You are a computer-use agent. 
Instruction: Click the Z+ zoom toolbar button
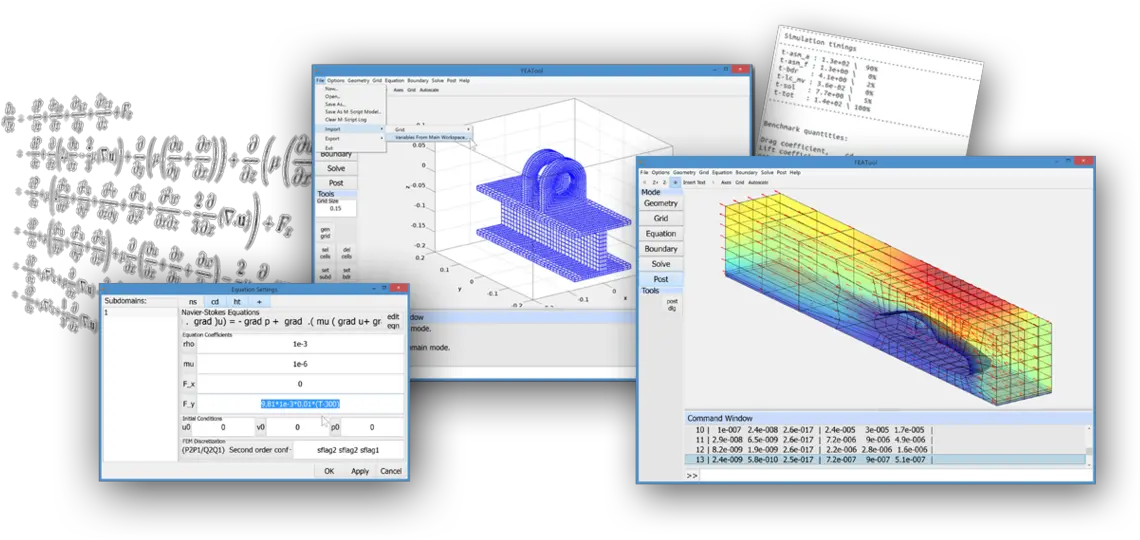pos(655,182)
